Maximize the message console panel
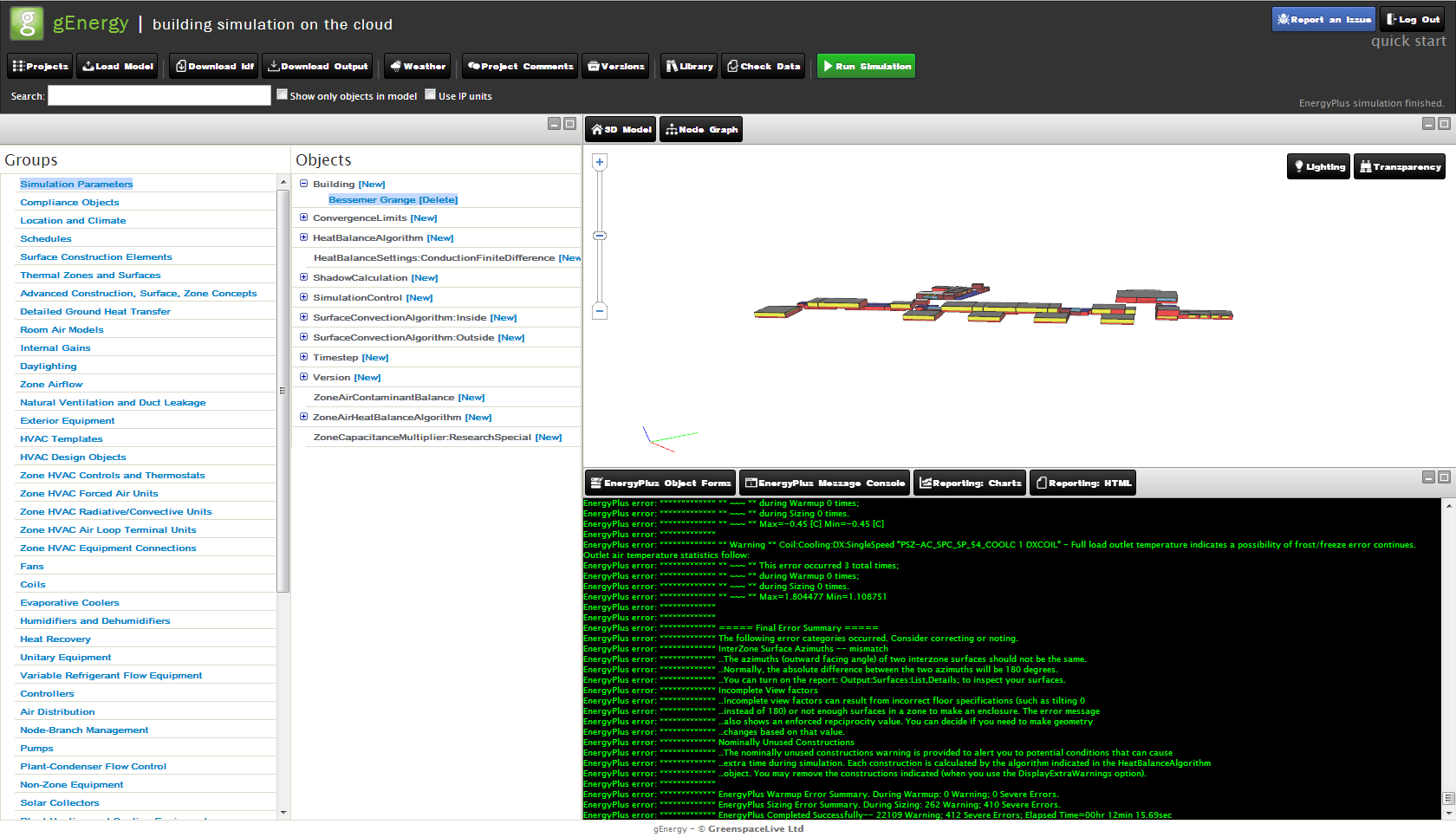Image resolution: width=1456 pixels, height=837 pixels. click(x=1444, y=477)
